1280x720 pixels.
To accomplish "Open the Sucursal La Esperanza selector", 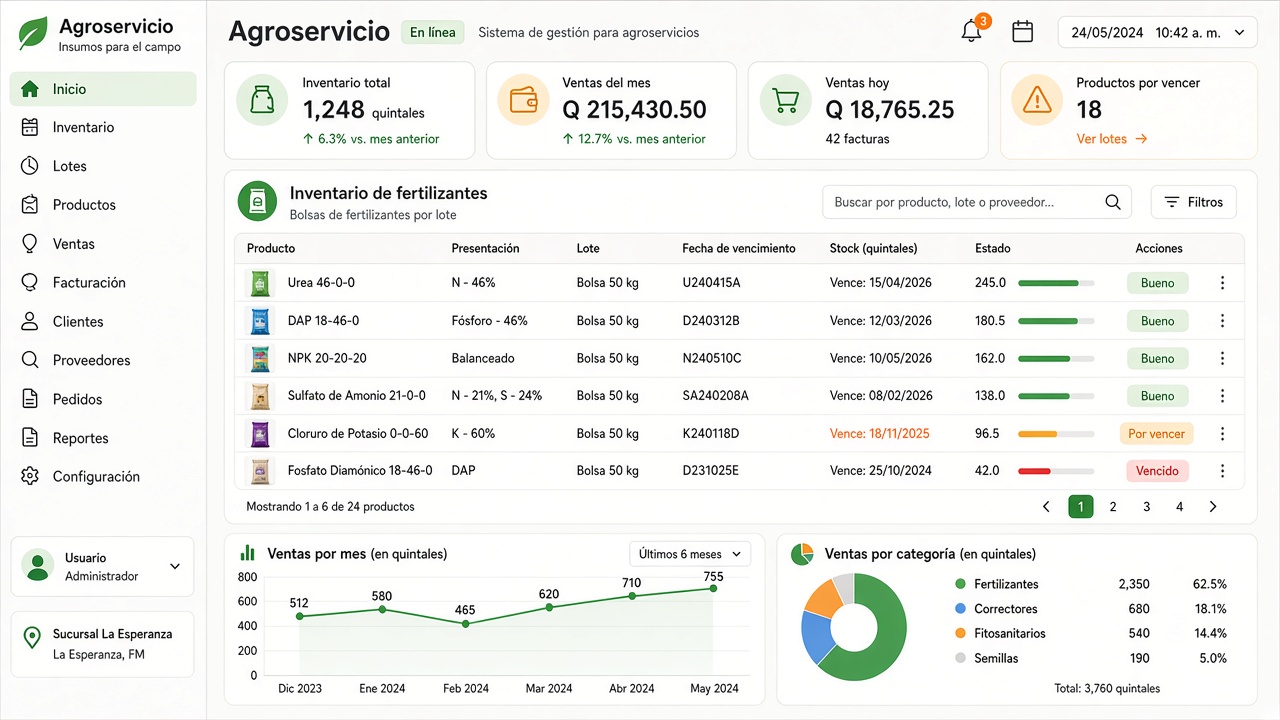I will click(x=102, y=644).
